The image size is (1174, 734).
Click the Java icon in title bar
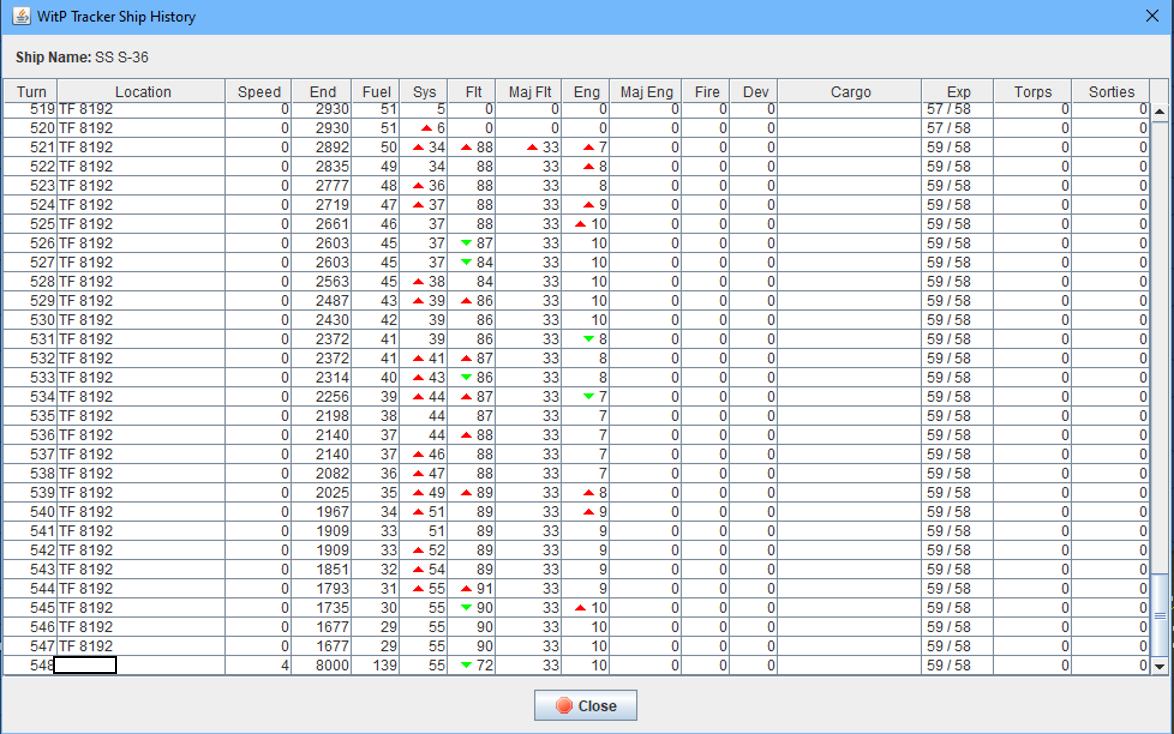coord(21,16)
